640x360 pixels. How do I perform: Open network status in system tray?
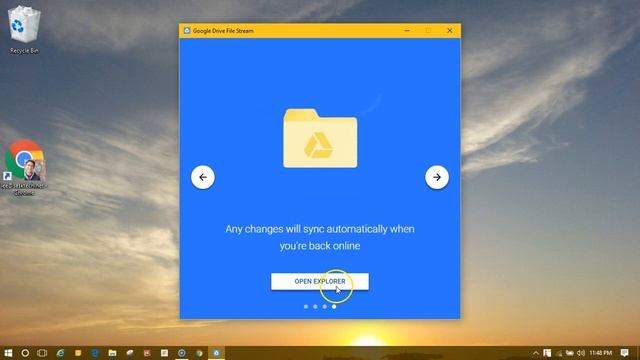(x=559, y=353)
